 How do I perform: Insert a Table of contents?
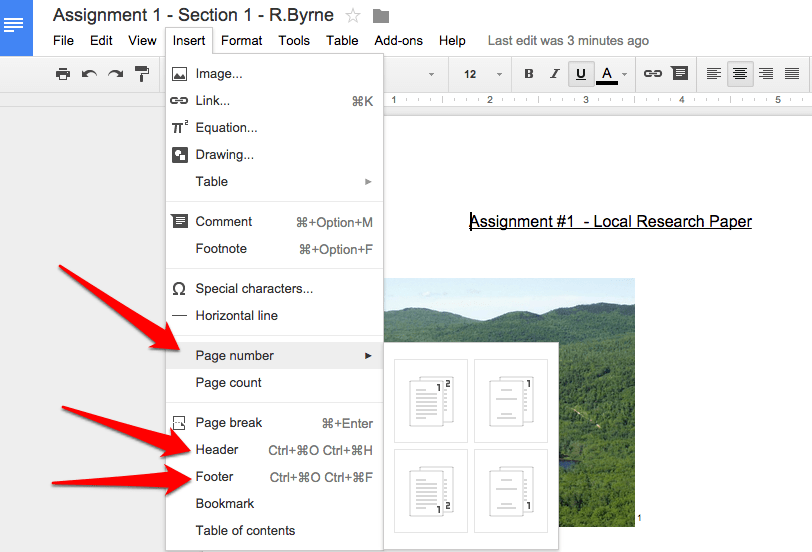click(274, 530)
